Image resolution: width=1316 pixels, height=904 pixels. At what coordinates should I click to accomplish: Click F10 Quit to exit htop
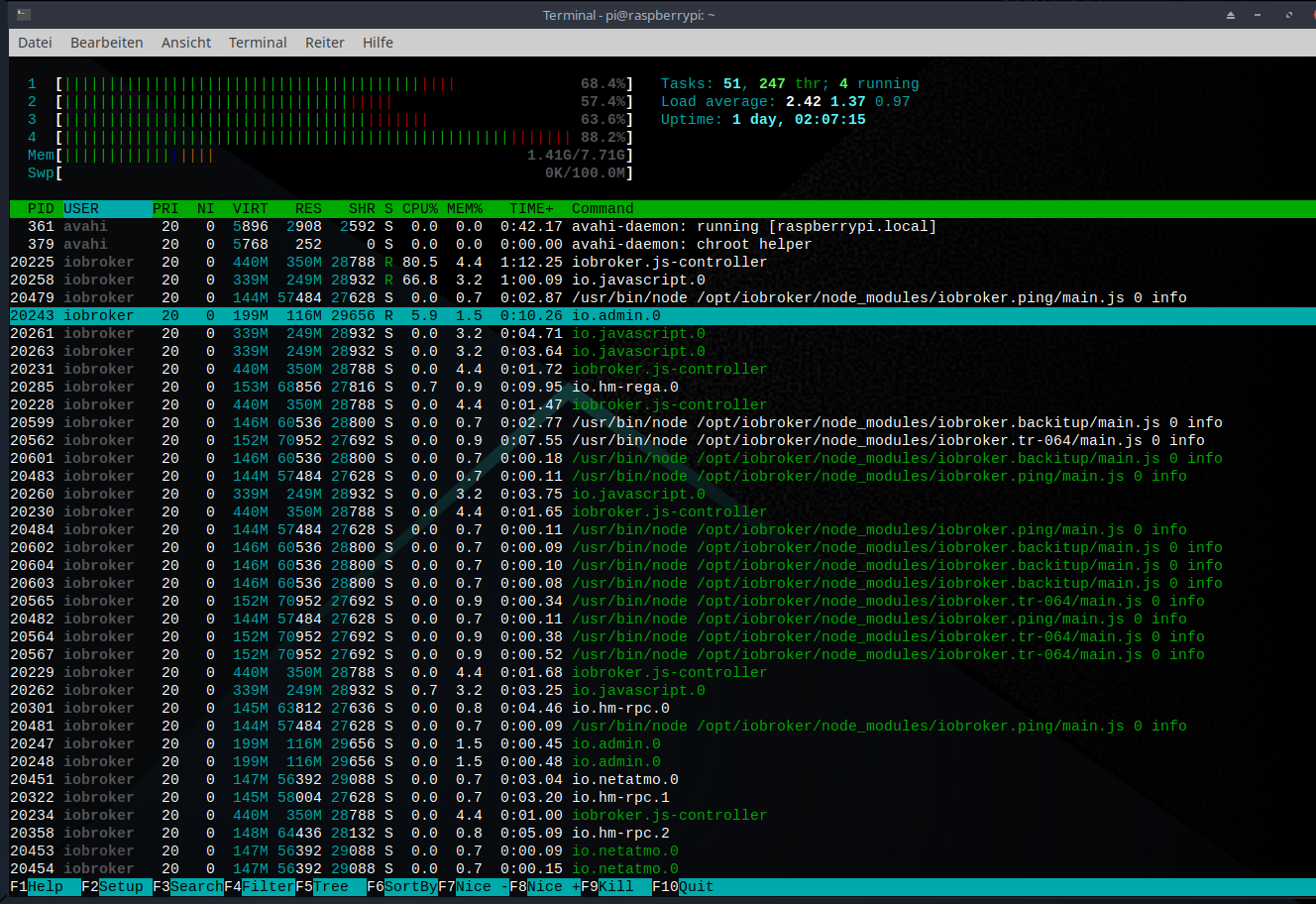point(696,886)
